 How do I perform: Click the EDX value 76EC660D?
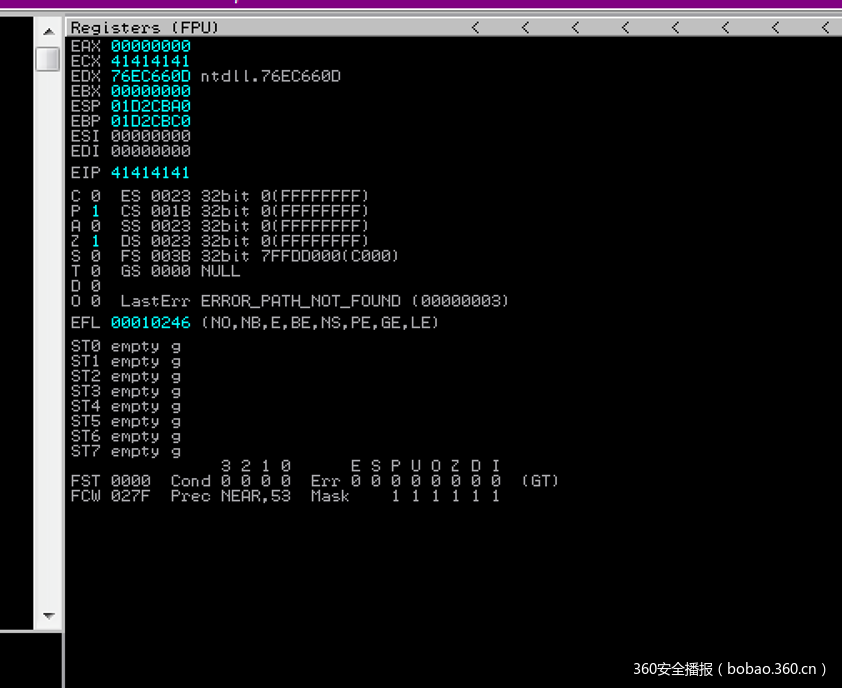[x=150, y=76]
